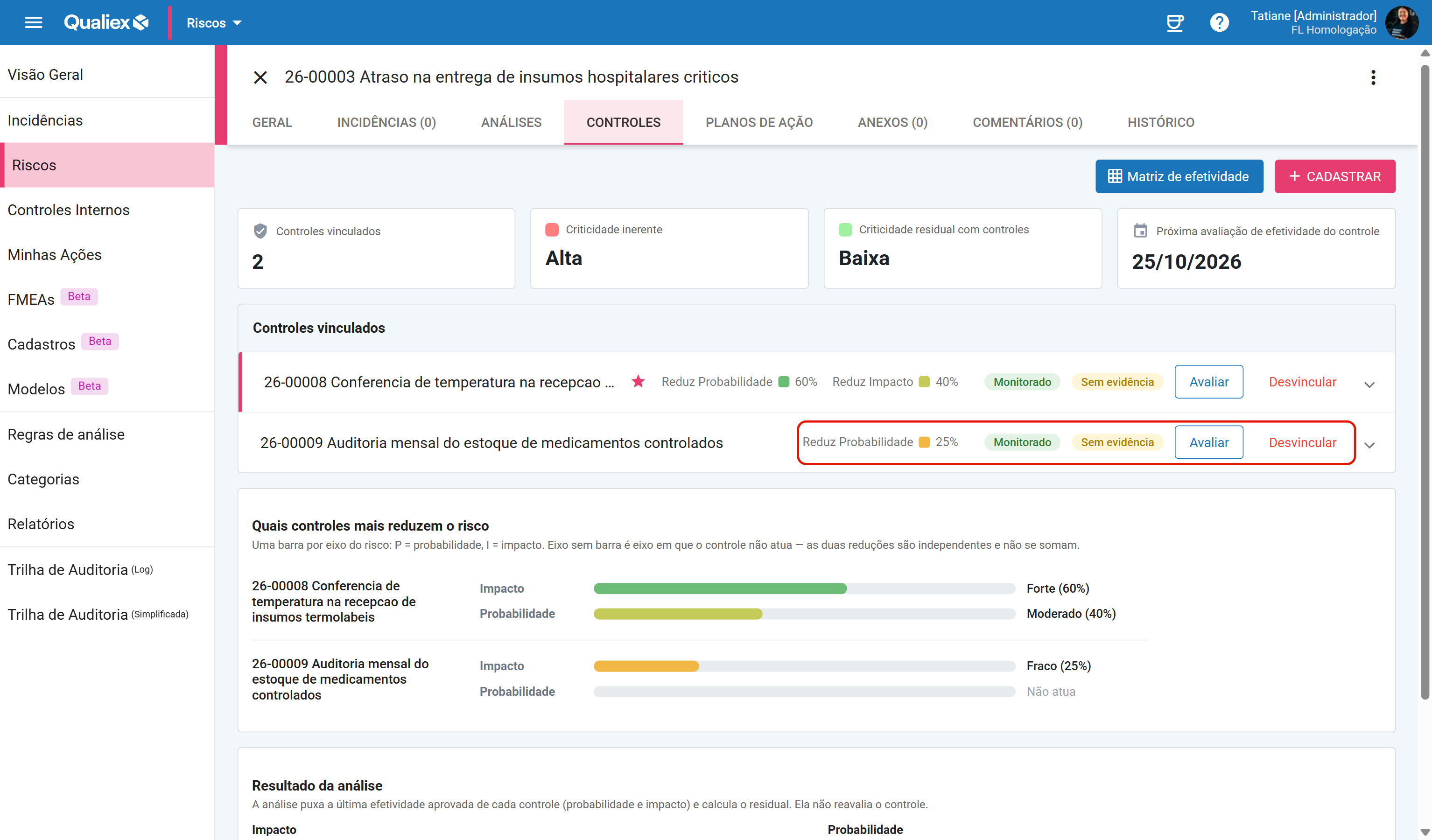Expand control 26-00009 row chevron
1432x840 pixels.
click(1369, 445)
